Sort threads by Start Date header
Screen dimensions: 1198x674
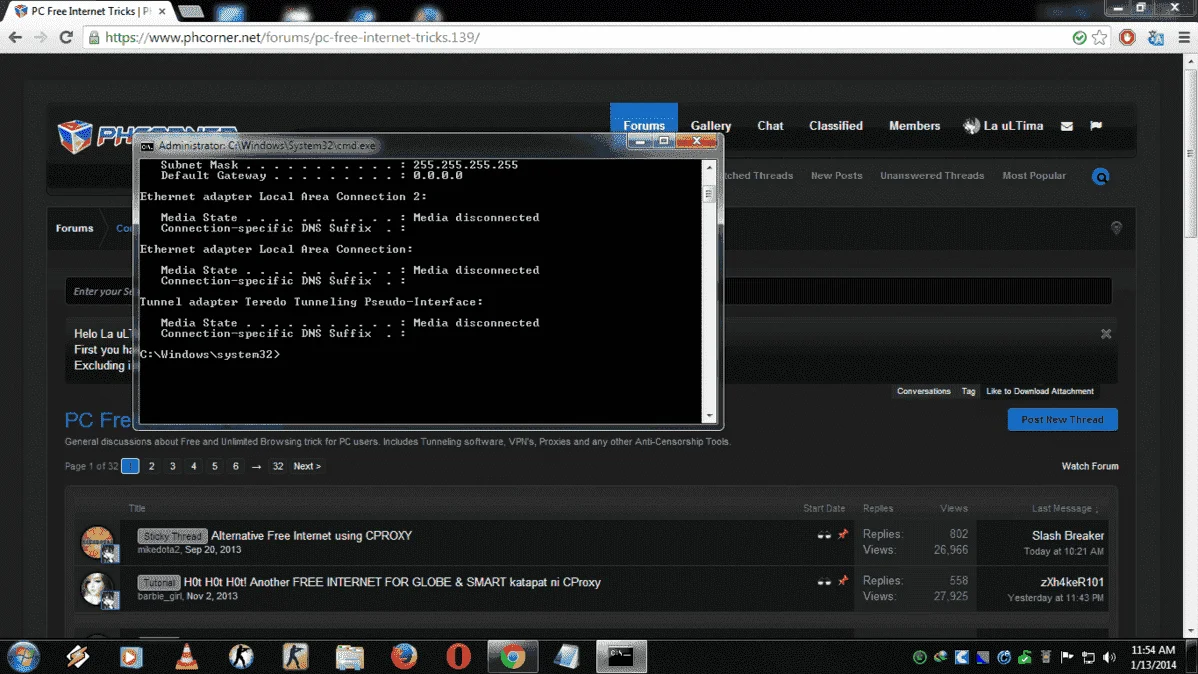click(824, 508)
